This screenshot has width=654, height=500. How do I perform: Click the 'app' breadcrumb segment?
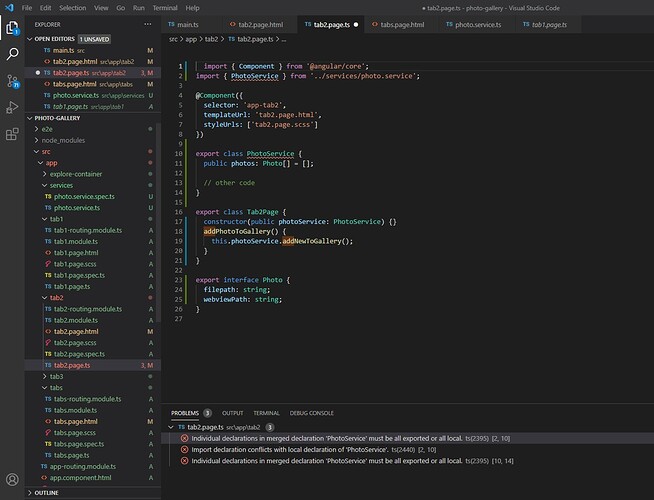(x=191, y=39)
